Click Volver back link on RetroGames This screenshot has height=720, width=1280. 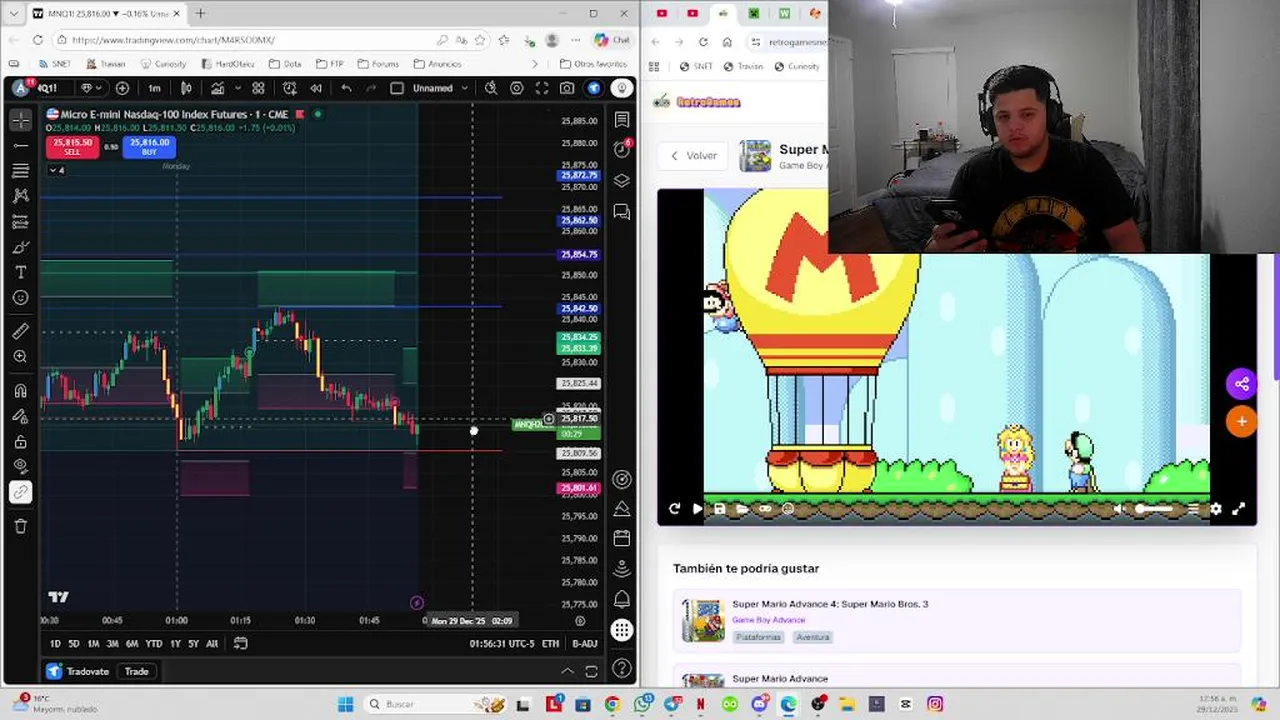(x=694, y=156)
